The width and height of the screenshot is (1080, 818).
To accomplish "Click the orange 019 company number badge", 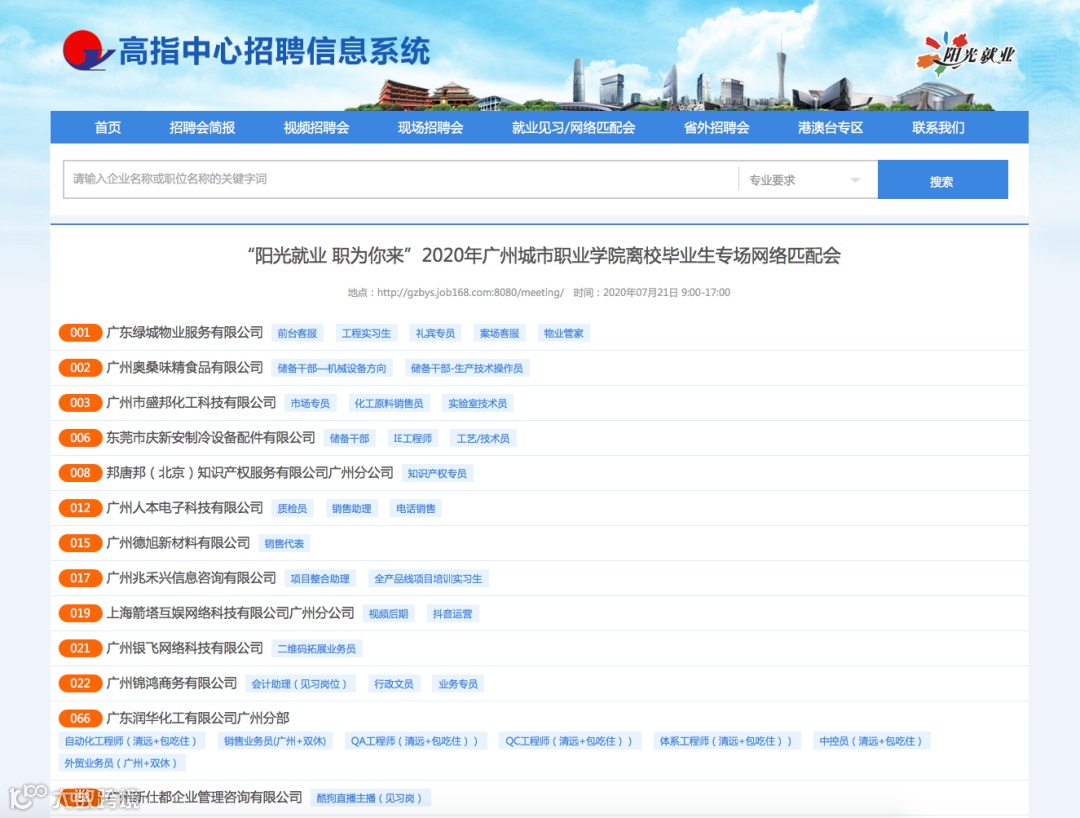I will click(80, 613).
